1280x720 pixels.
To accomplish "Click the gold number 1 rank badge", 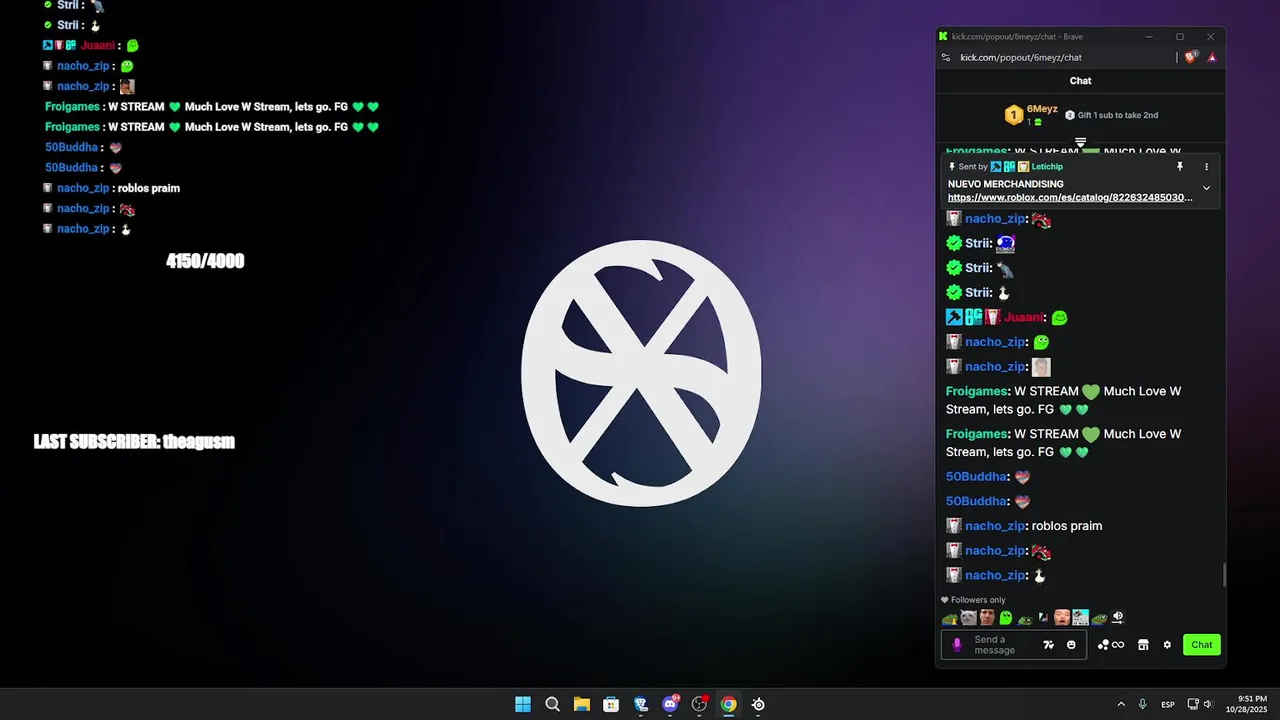I will 1013,115.
